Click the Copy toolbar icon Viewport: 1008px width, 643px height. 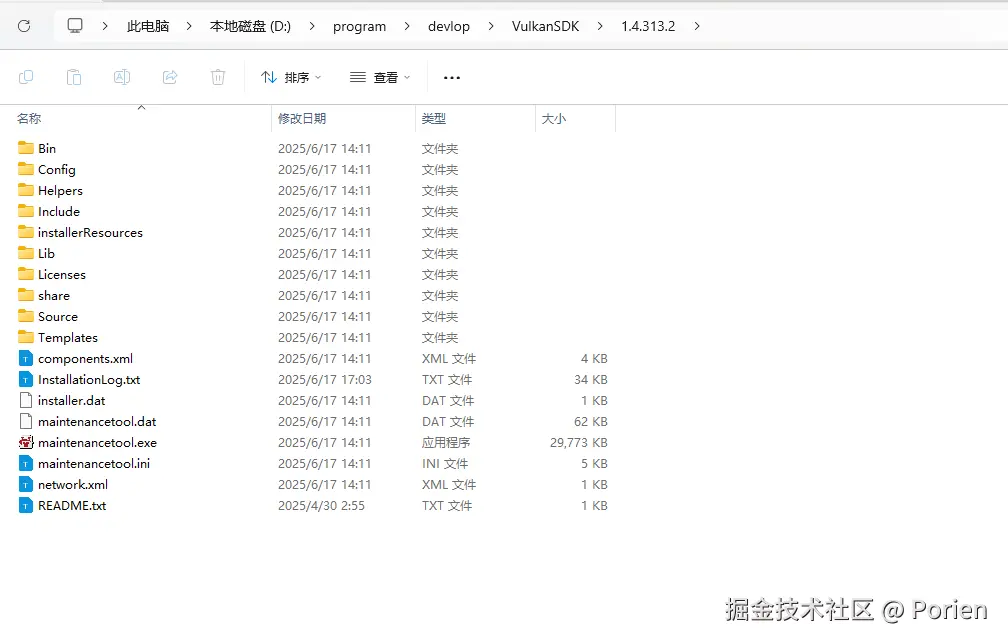pyautogui.click(x=26, y=77)
